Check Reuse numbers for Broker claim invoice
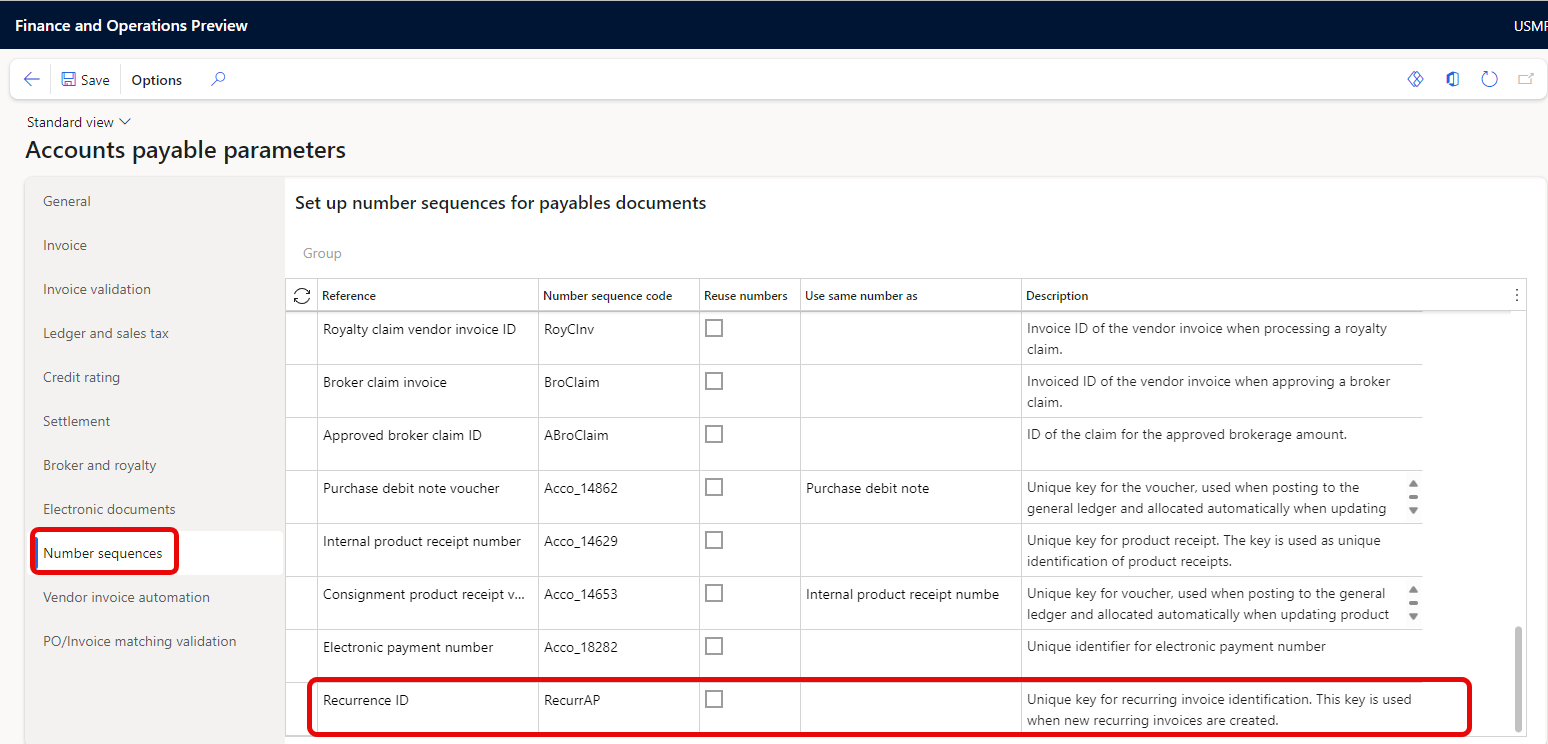Viewport: 1548px width, 744px height. point(714,381)
